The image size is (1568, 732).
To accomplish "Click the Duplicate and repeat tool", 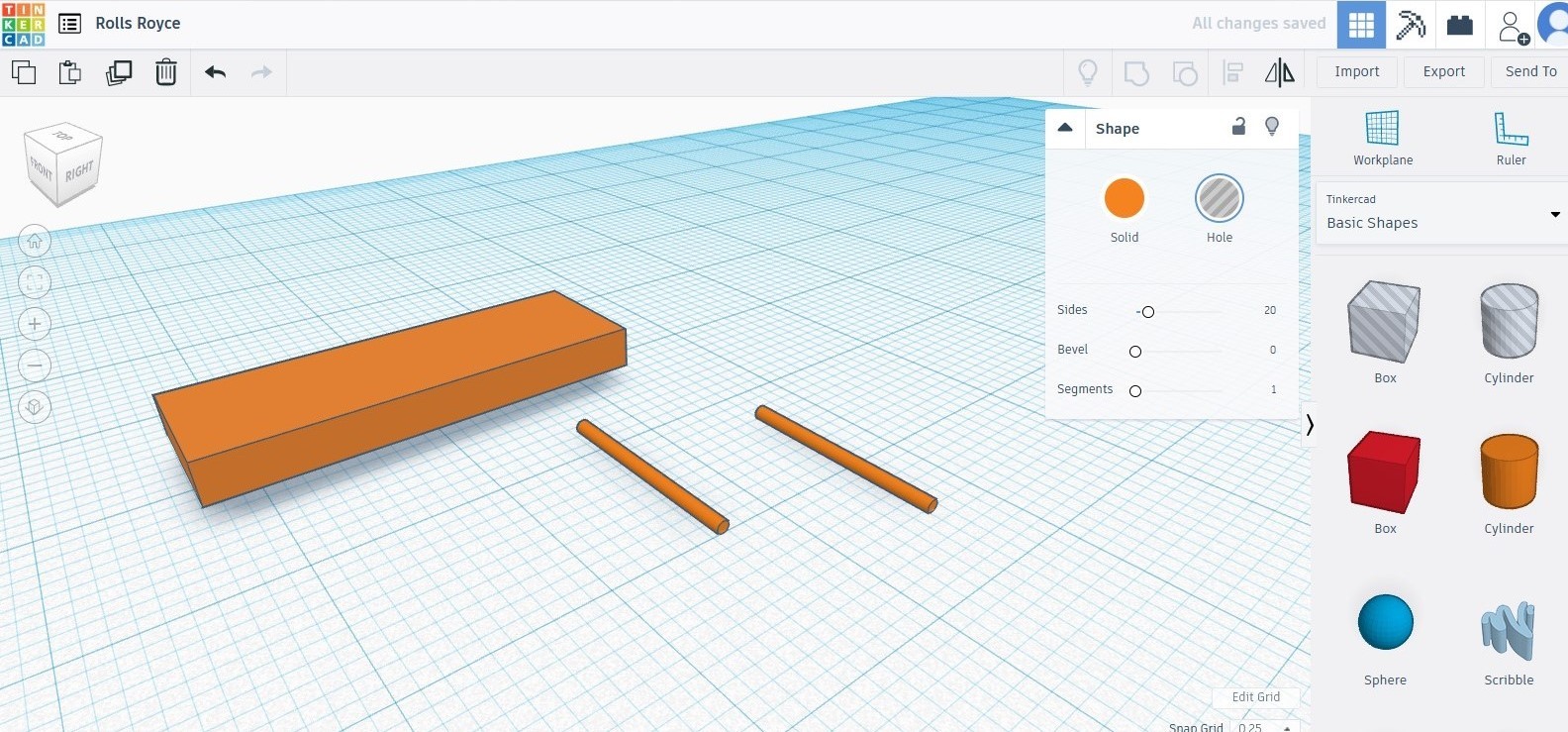I will click(119, 72).
